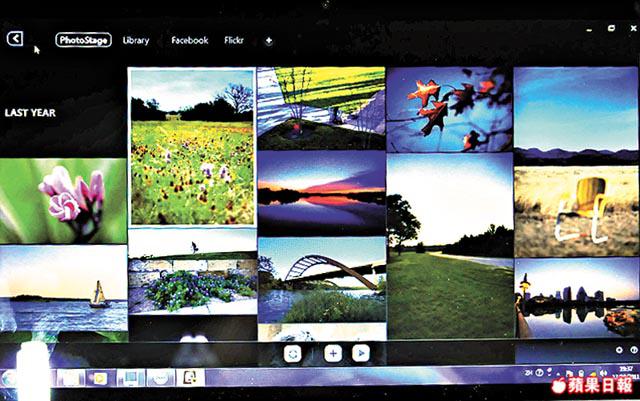Open the taskbar clock

pyautogui.click(x=625, y=373)
